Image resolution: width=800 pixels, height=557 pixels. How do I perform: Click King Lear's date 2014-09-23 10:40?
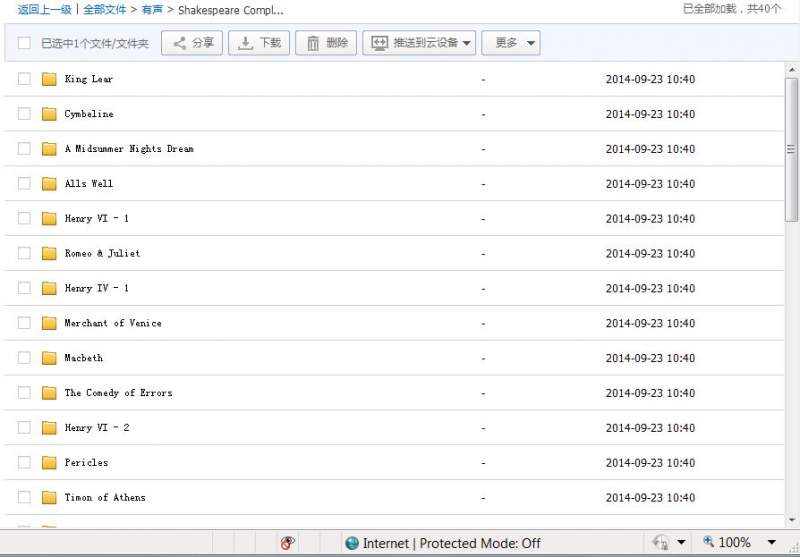pos(650,79)
